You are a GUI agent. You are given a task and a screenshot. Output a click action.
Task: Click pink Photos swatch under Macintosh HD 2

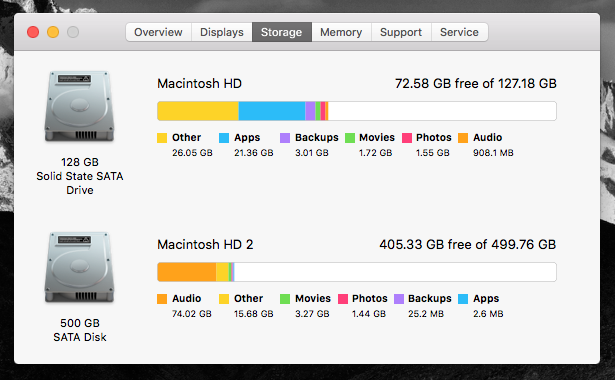[343, 299]
